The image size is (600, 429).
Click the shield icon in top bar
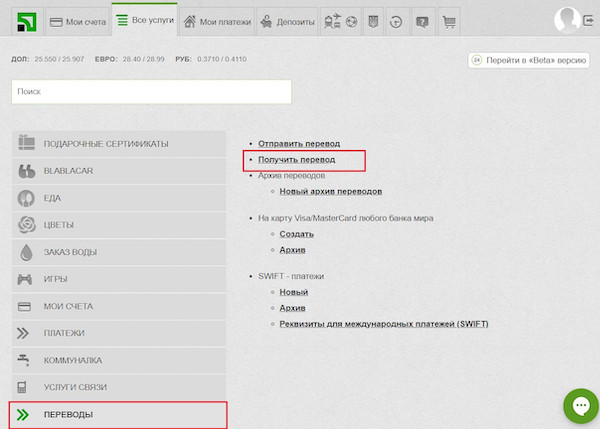[372, 21]
